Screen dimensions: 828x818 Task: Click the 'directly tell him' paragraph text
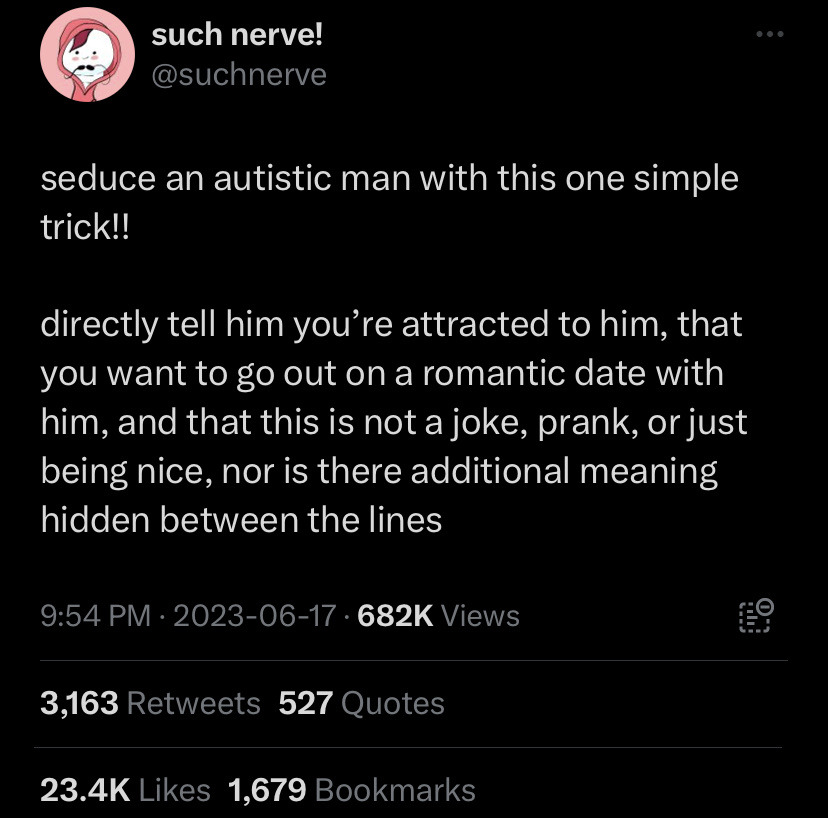click(394, 421)
